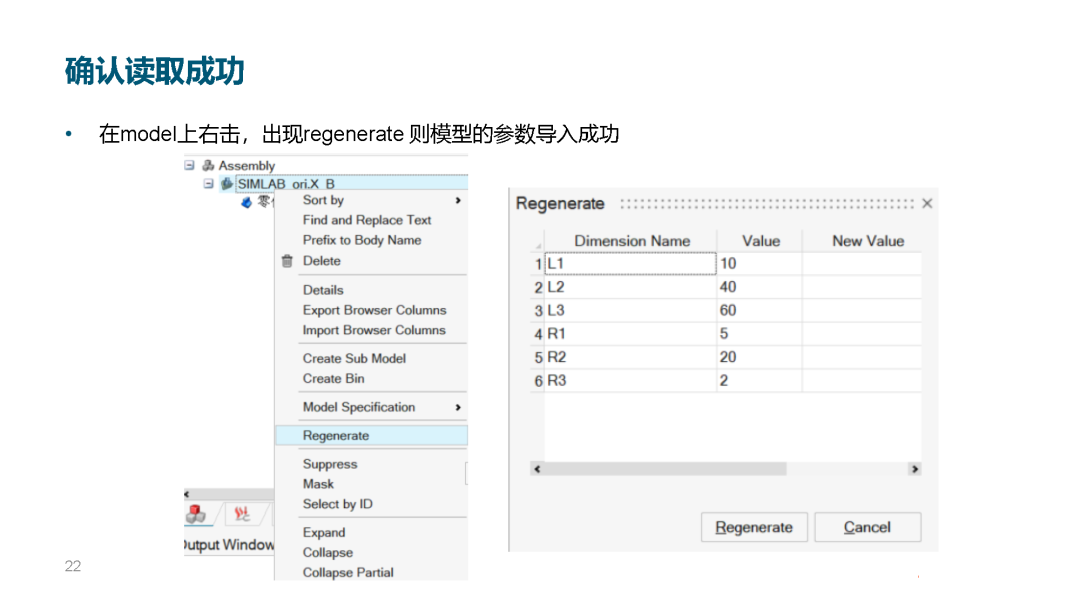Click the SIMLAB_ori.X_B model icon

227,184
